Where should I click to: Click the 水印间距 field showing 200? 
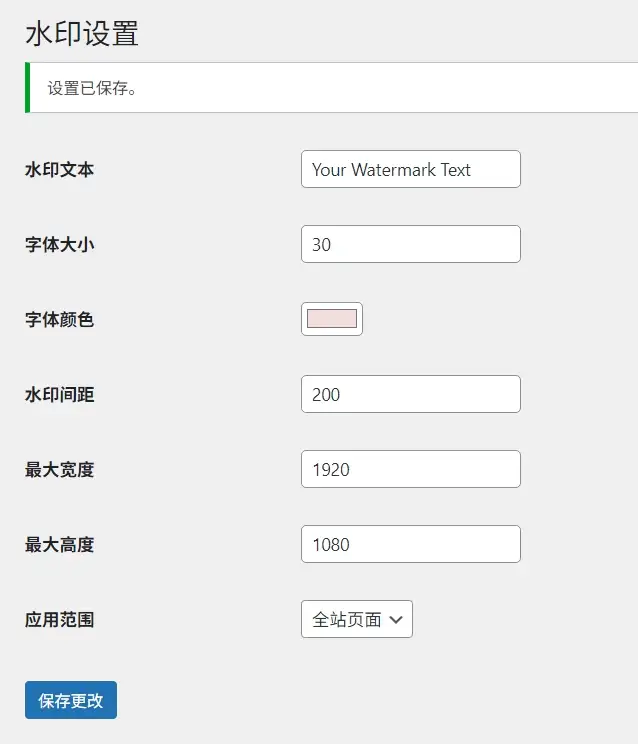[x=410, y=394]
